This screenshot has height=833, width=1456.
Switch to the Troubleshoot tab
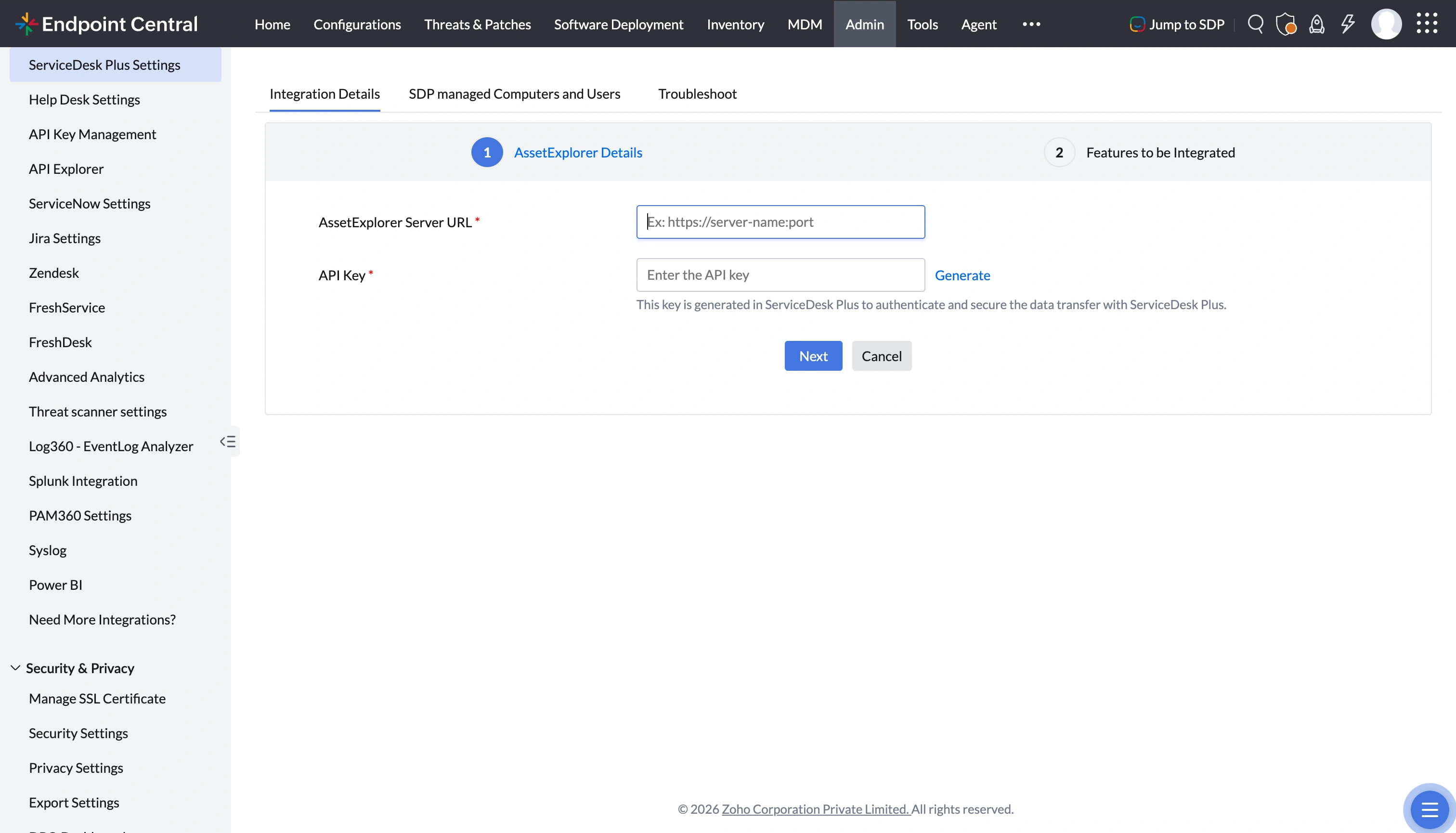(697, 94)
